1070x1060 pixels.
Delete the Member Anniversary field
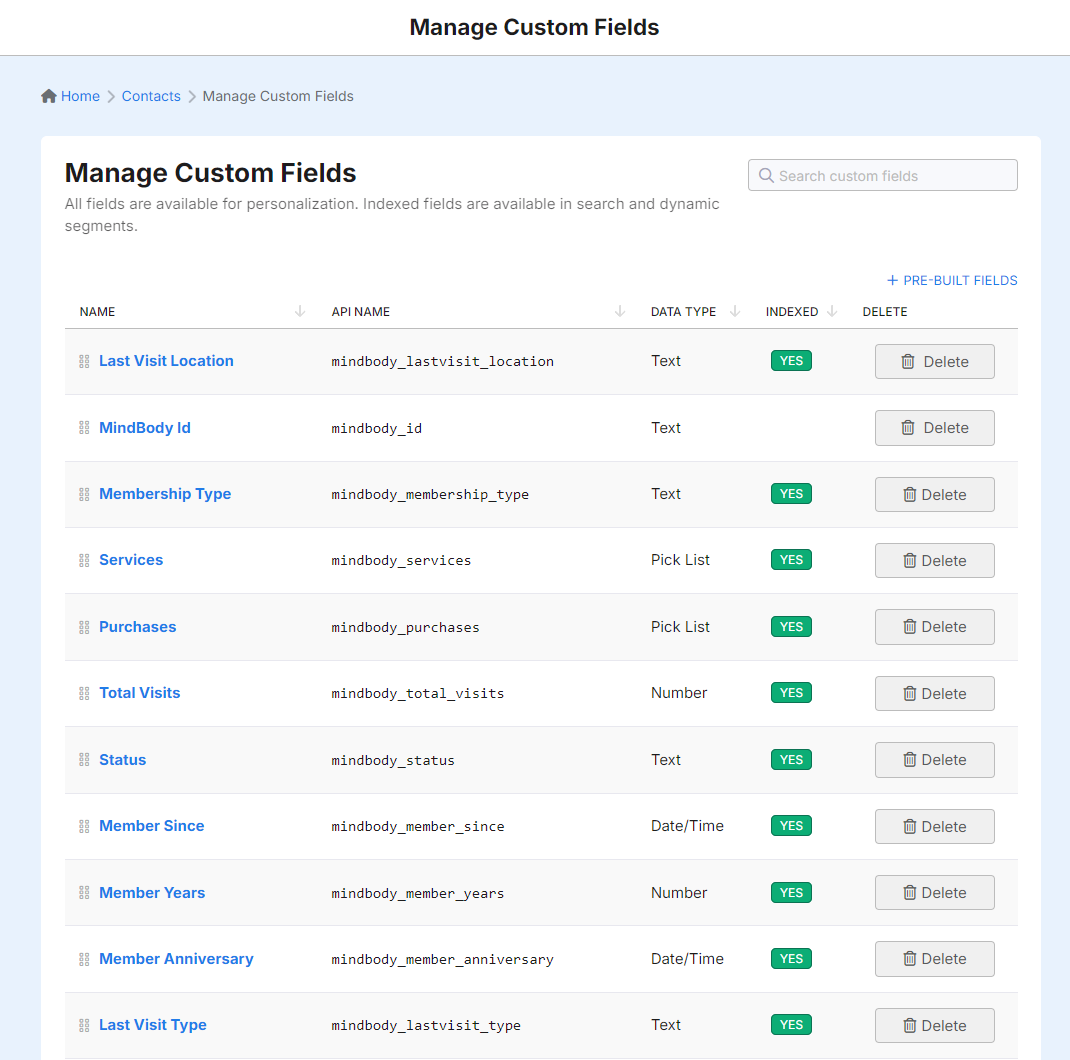click(x=934, y=959)
